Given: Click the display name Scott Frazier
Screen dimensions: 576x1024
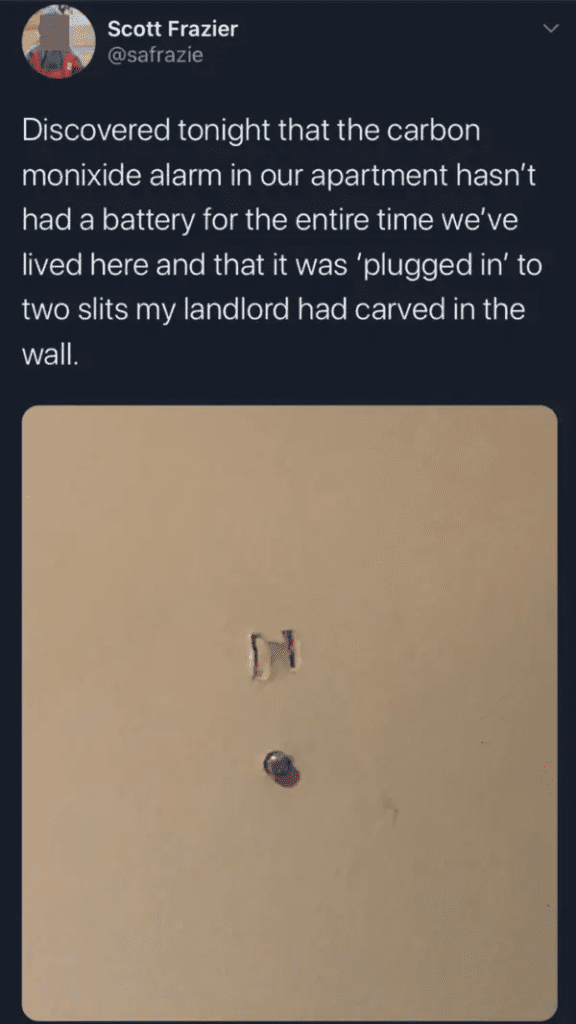Looking at the screenshot, I should tap(172, 29).
